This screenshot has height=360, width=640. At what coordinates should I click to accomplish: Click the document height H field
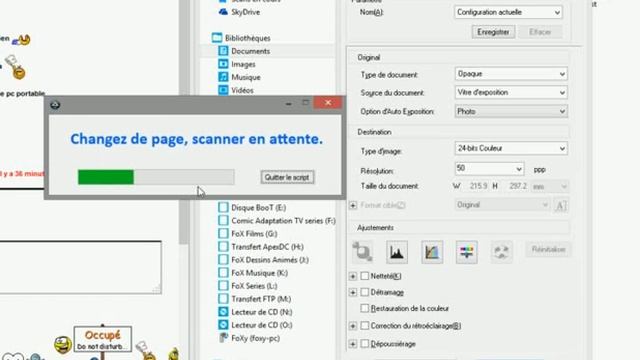coord(517,186)
